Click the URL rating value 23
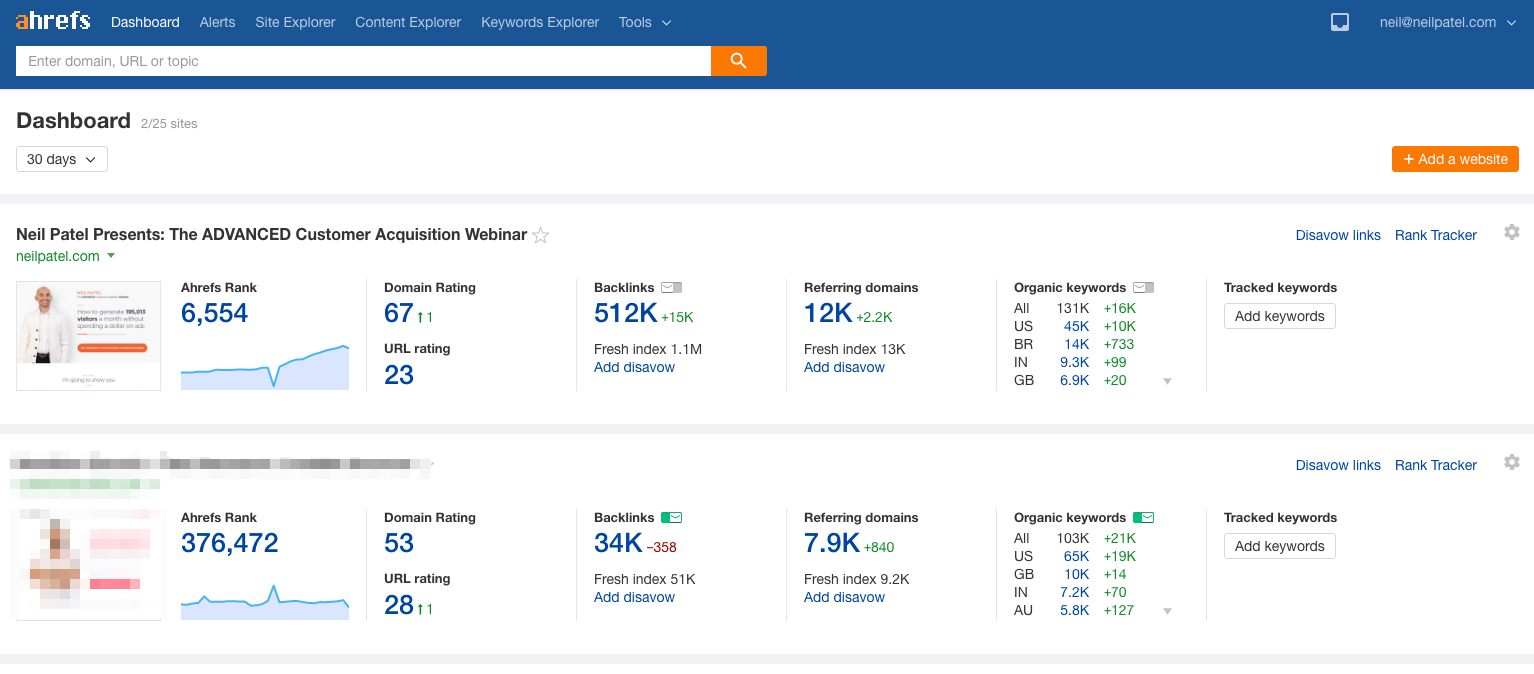Screen dimensions: 1534x674 (x=398, y=374)
